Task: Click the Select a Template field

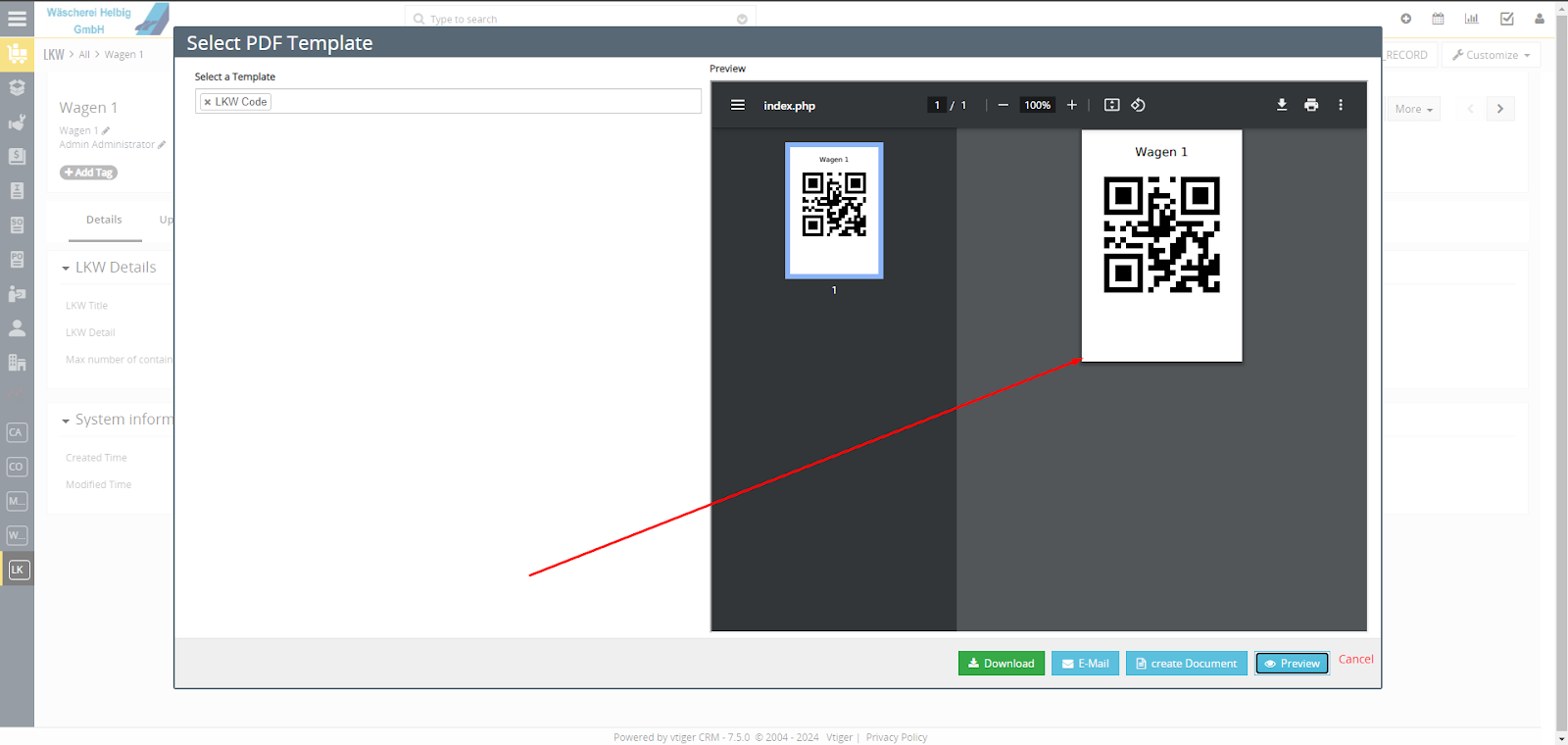Action: point(448,101)
